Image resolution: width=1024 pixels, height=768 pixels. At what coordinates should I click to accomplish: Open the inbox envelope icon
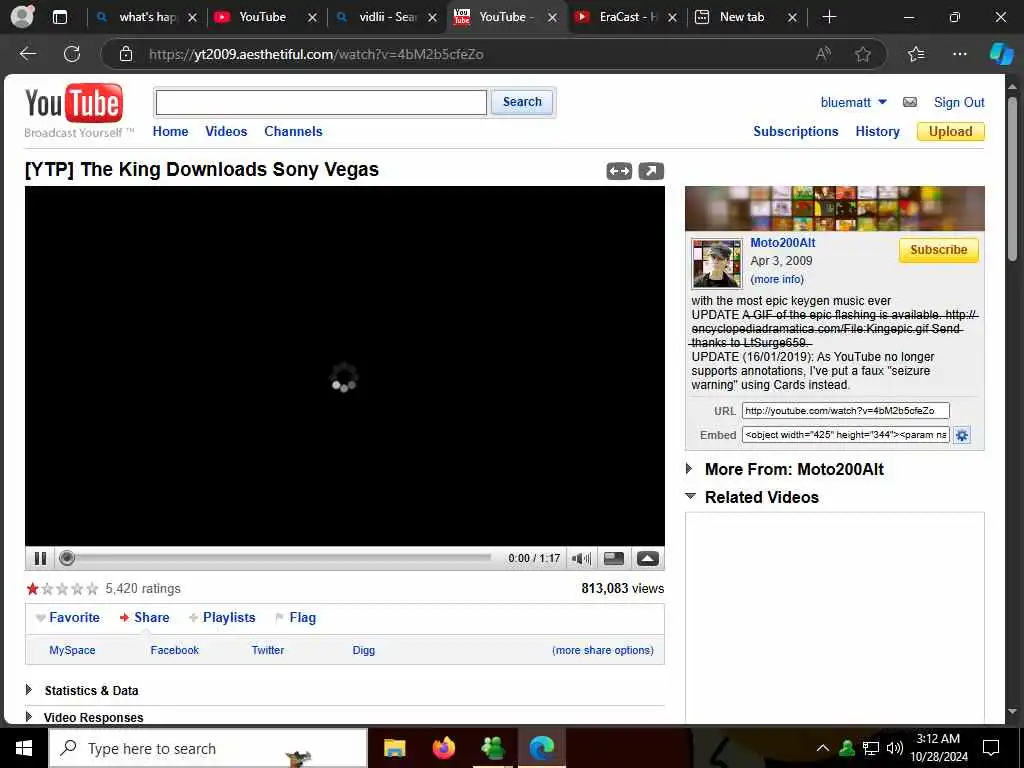click(x=910, y=102)
